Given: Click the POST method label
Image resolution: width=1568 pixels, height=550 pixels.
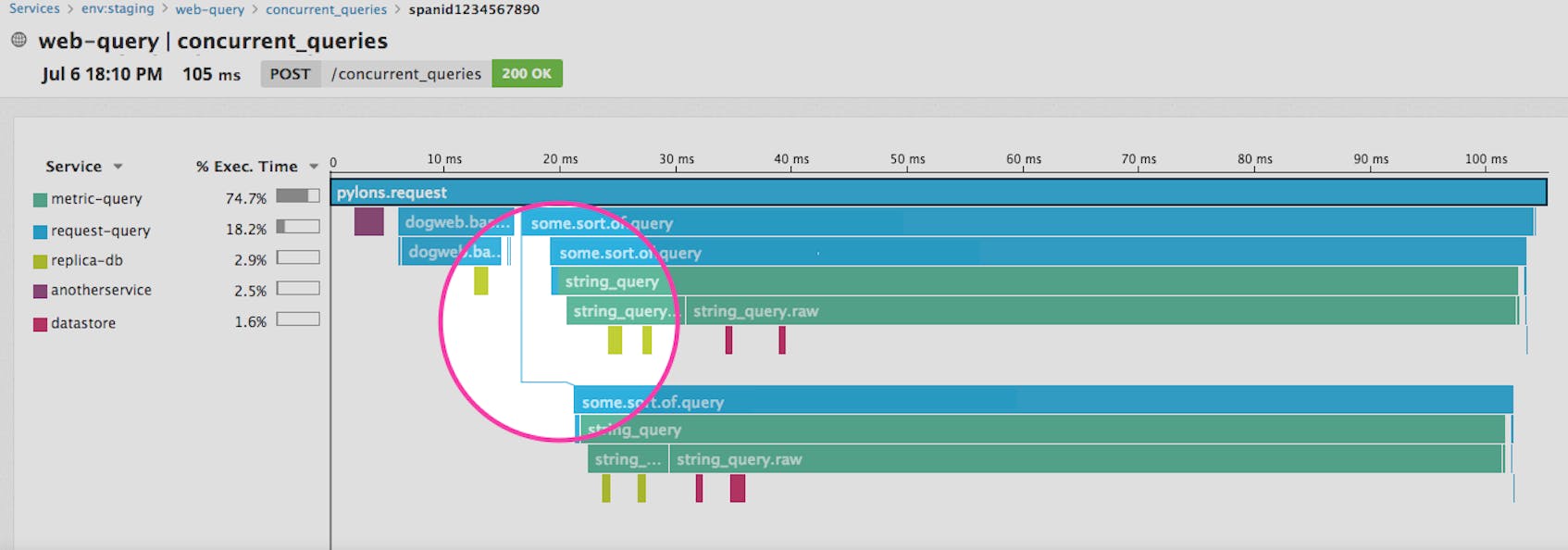Looking at the screenshot, I should tap(290, 74).
